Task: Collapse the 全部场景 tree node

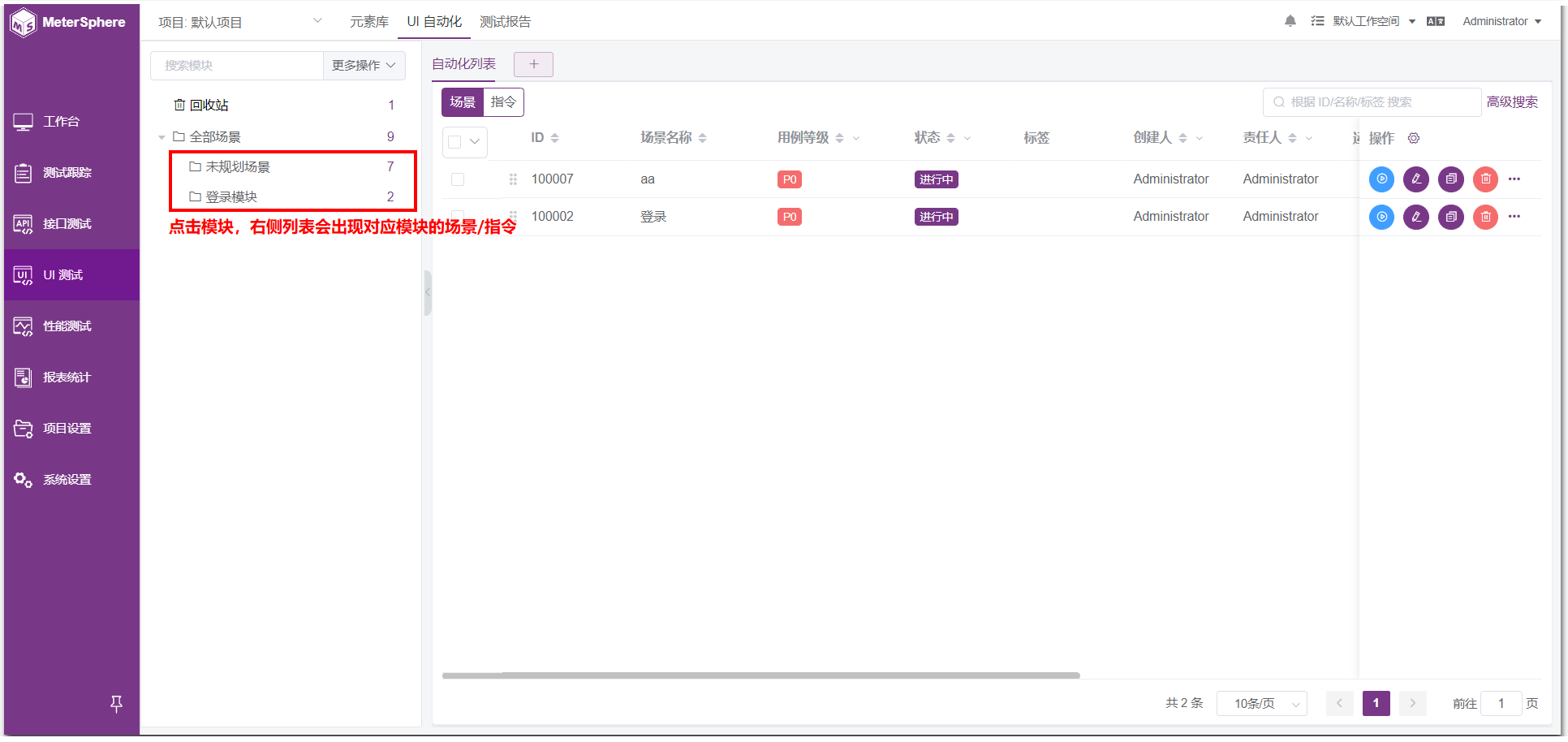Action: click(162, 136)
